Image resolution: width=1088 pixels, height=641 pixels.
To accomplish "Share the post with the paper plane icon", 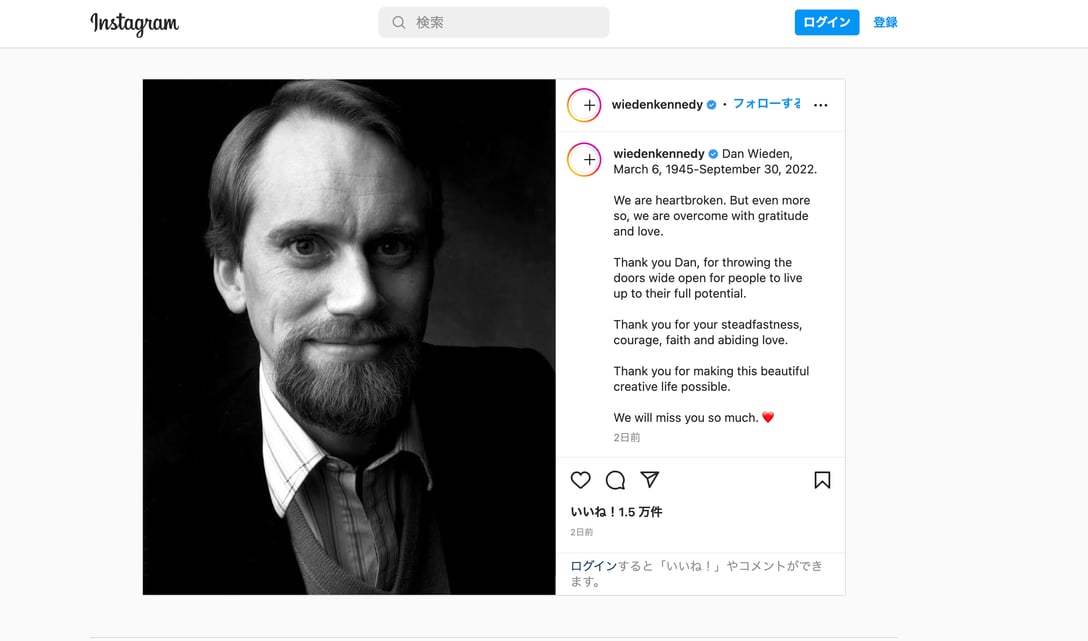I will point(650,480).
